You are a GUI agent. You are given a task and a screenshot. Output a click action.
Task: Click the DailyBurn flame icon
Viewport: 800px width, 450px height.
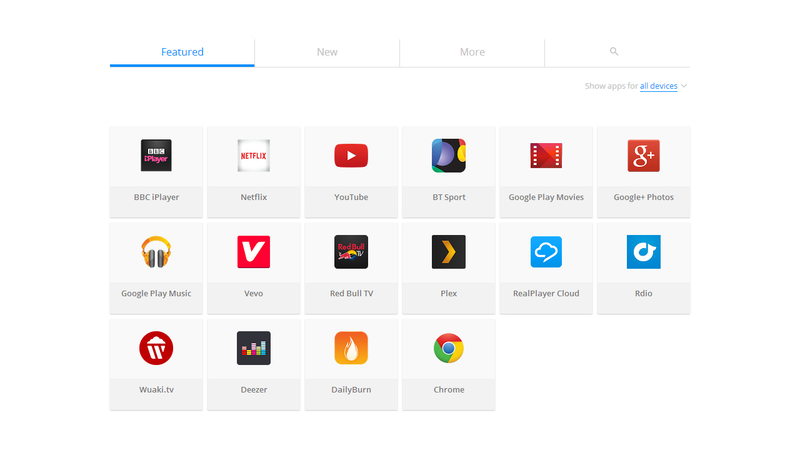351,348
